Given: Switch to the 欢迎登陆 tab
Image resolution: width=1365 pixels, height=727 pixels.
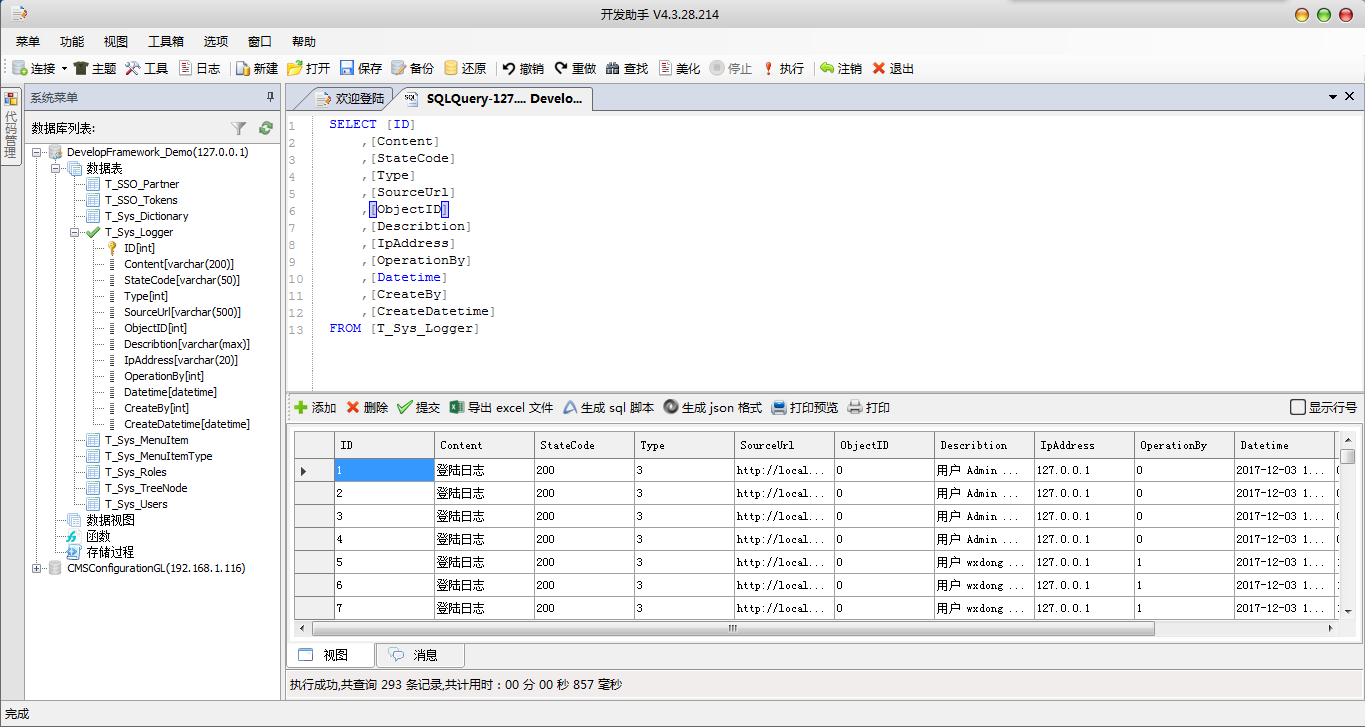Looking at the screenshot, I should 348,98.
